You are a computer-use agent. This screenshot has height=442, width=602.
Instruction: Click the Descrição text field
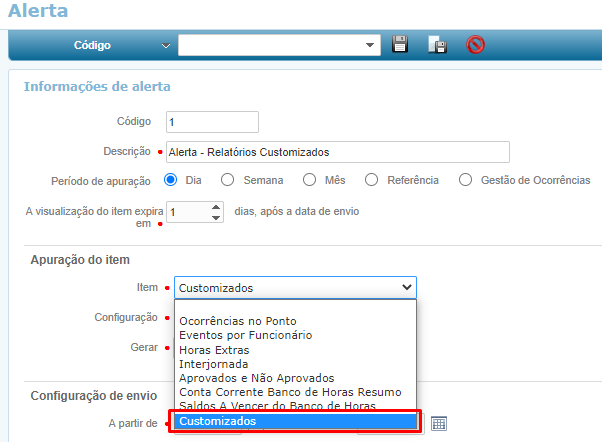338,152
